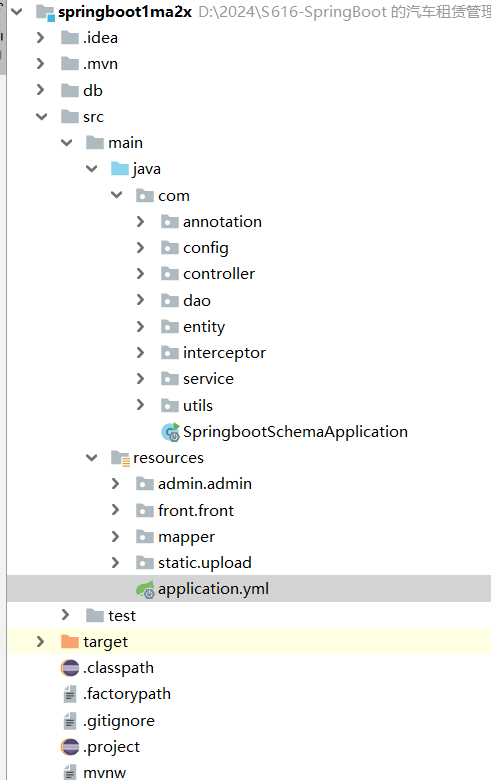Viewport: 491px width, 780px height.
Task: Expand the service package chevron
Action: coord(140,379)
